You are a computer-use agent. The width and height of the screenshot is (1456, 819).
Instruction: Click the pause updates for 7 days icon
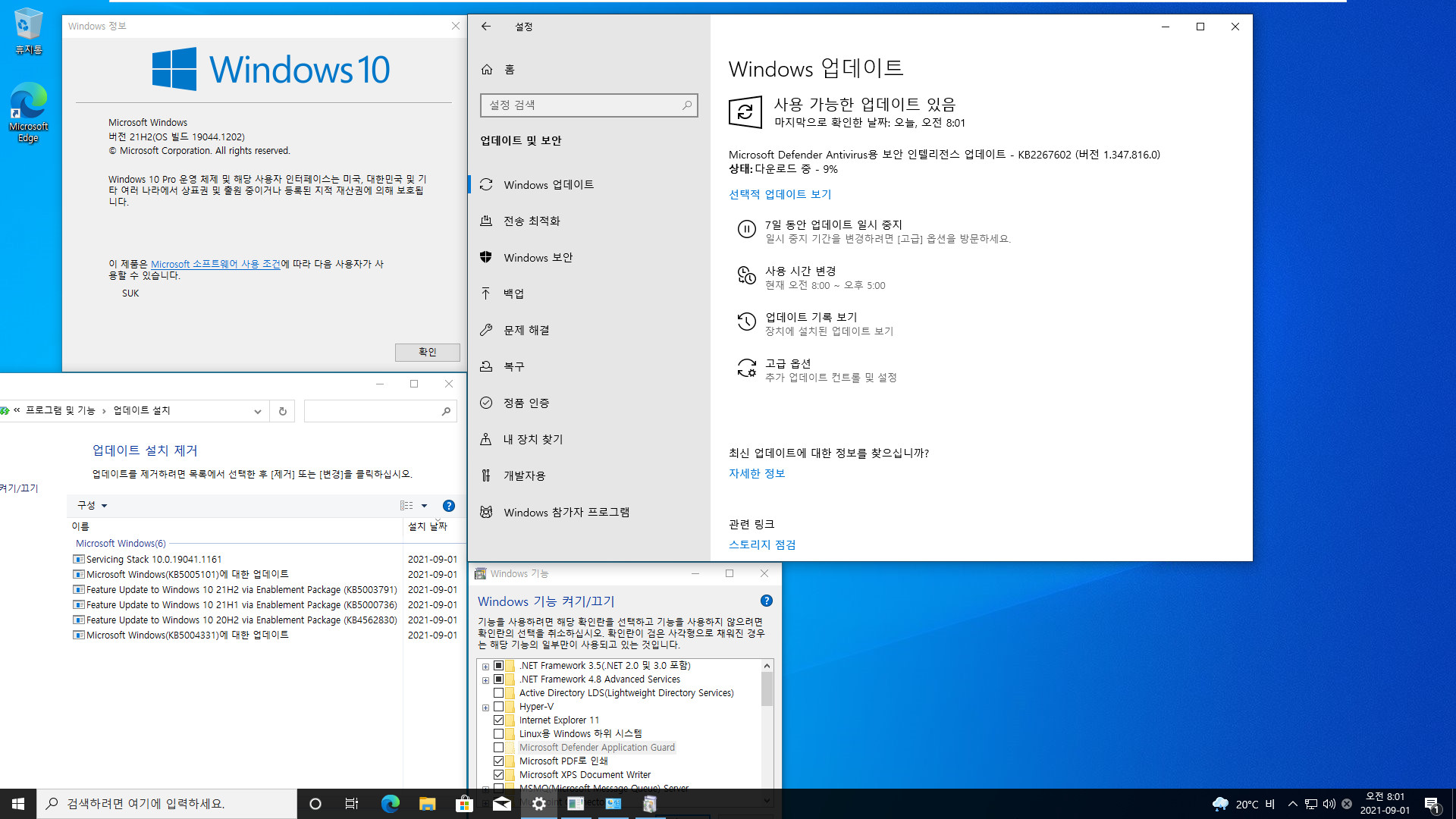tap(747, 229)
